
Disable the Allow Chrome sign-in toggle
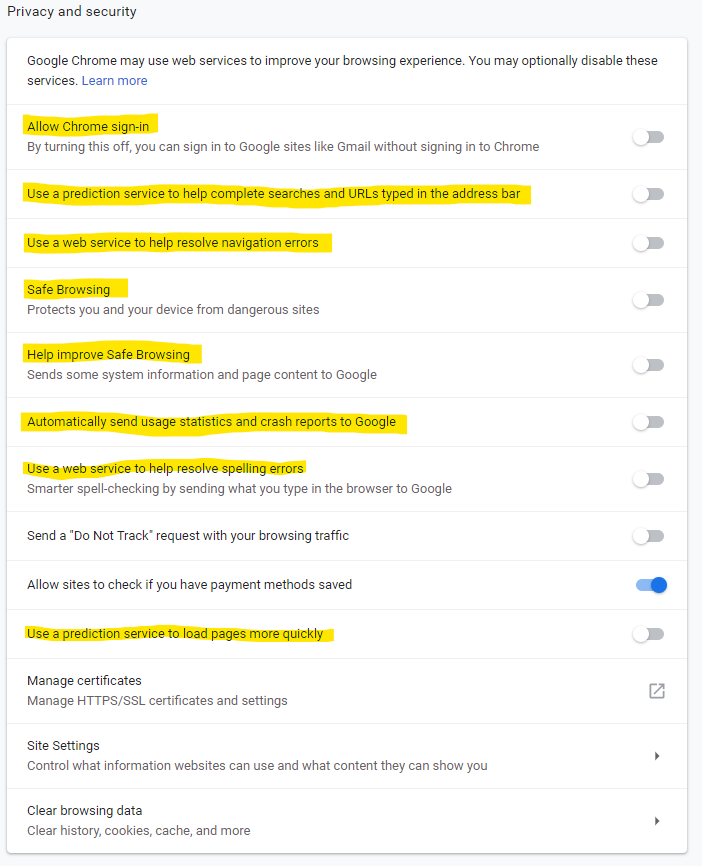point(647,137)
